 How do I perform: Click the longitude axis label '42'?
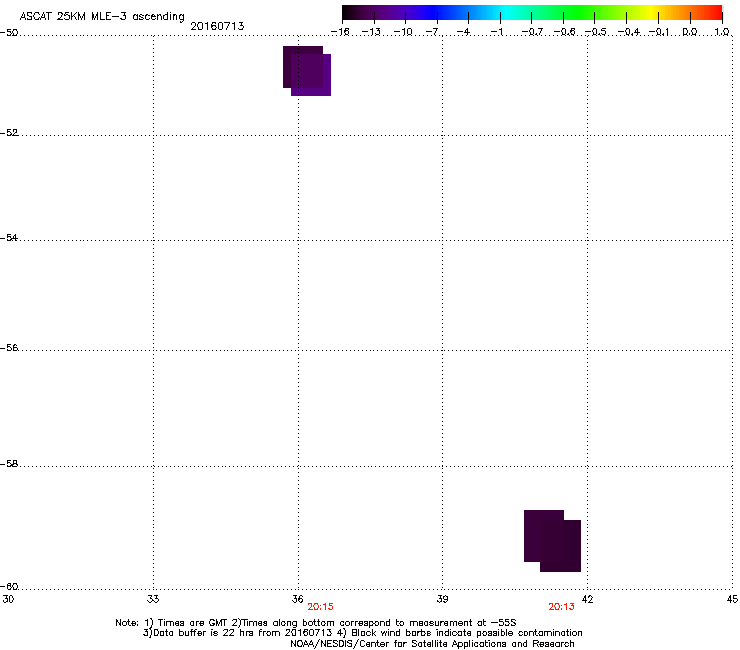pyautogui.click(x=587, y=599)
